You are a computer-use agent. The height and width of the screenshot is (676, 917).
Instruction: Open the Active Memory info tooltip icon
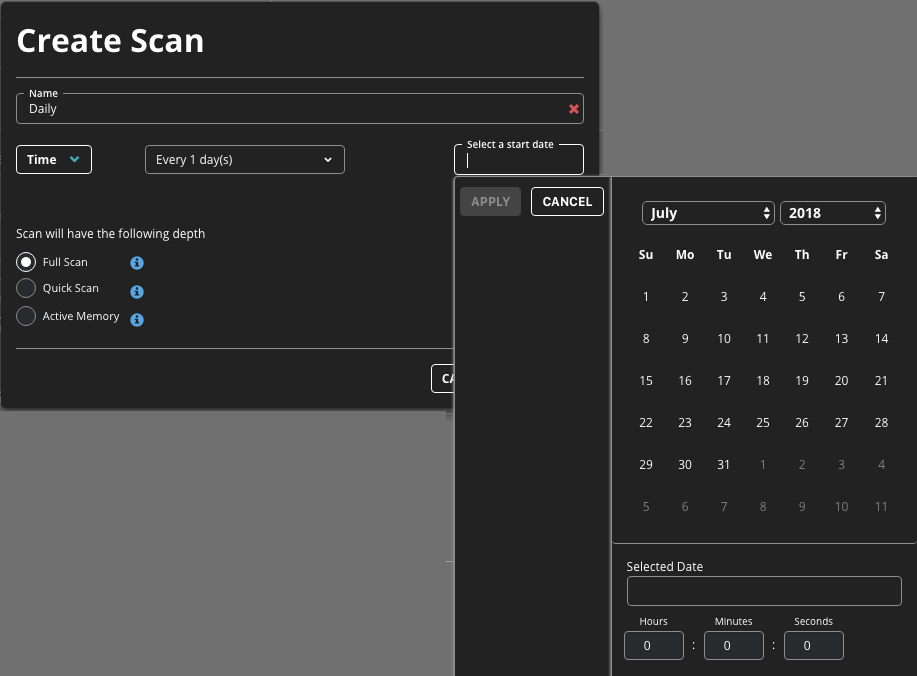[x=137, y=320]
